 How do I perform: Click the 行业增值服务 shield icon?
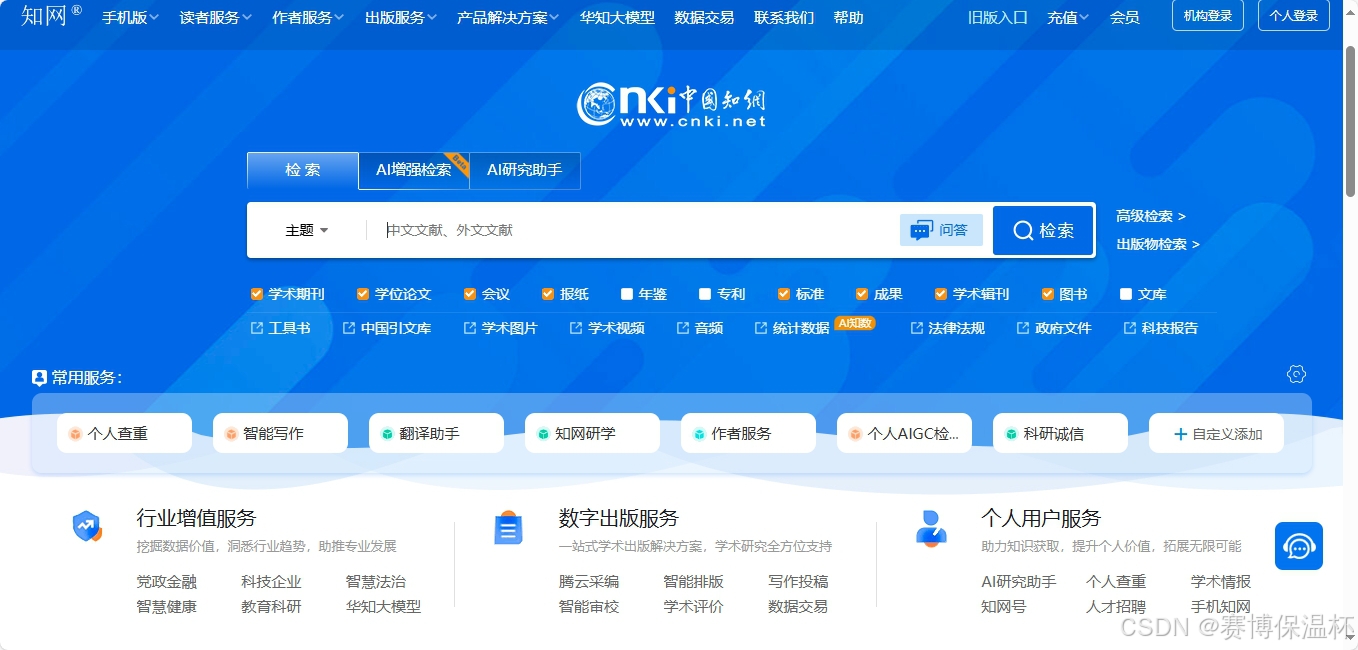click(x=87, y=527)
